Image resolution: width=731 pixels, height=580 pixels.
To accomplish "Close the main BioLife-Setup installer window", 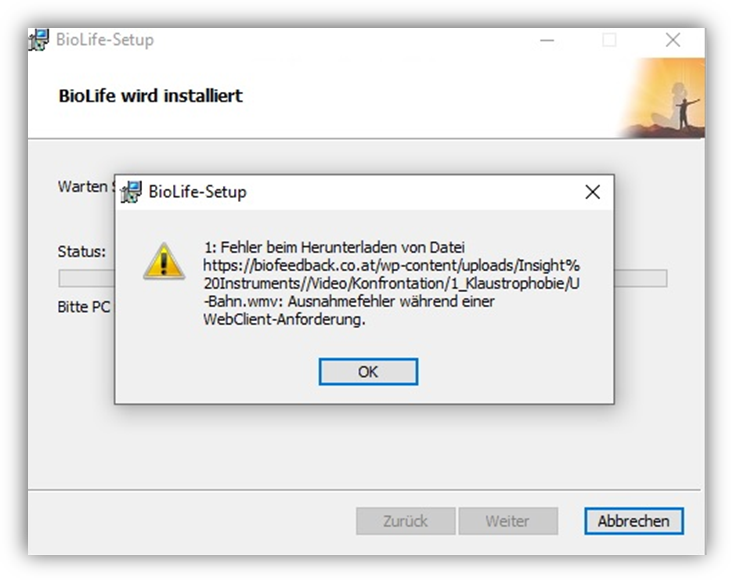I will click(673, 41).
